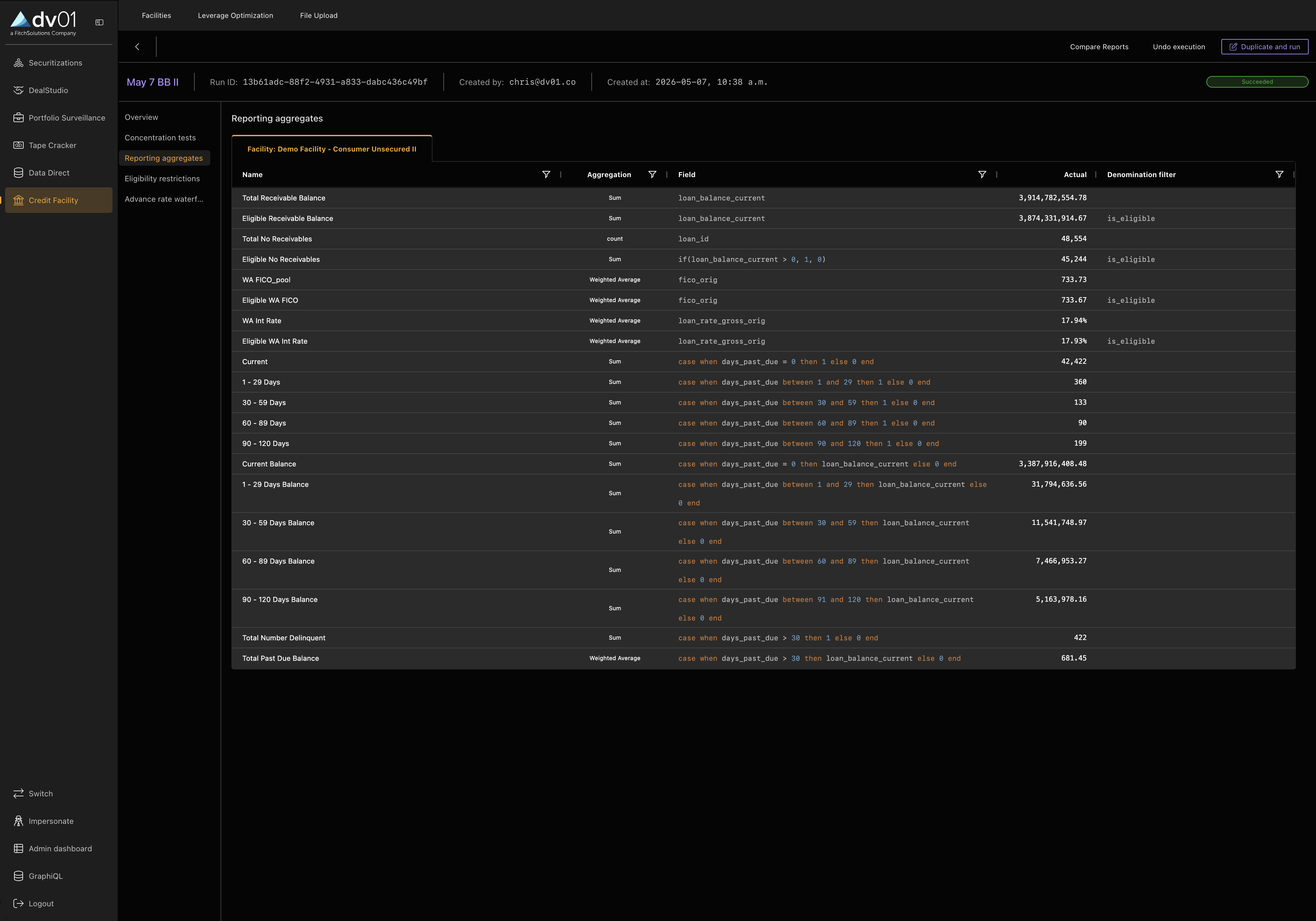Click the 48,554 actual value
Screen dimensions: 1316x921
click(x=1074, y=239)
